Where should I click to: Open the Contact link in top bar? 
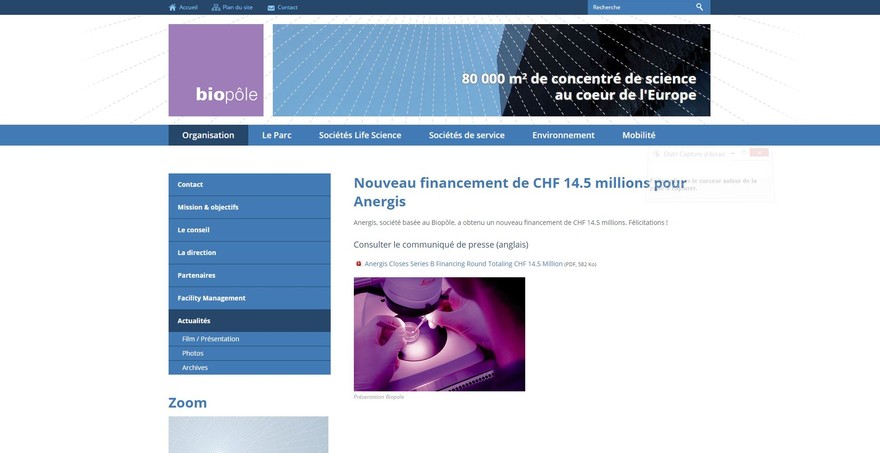point(287,7)
